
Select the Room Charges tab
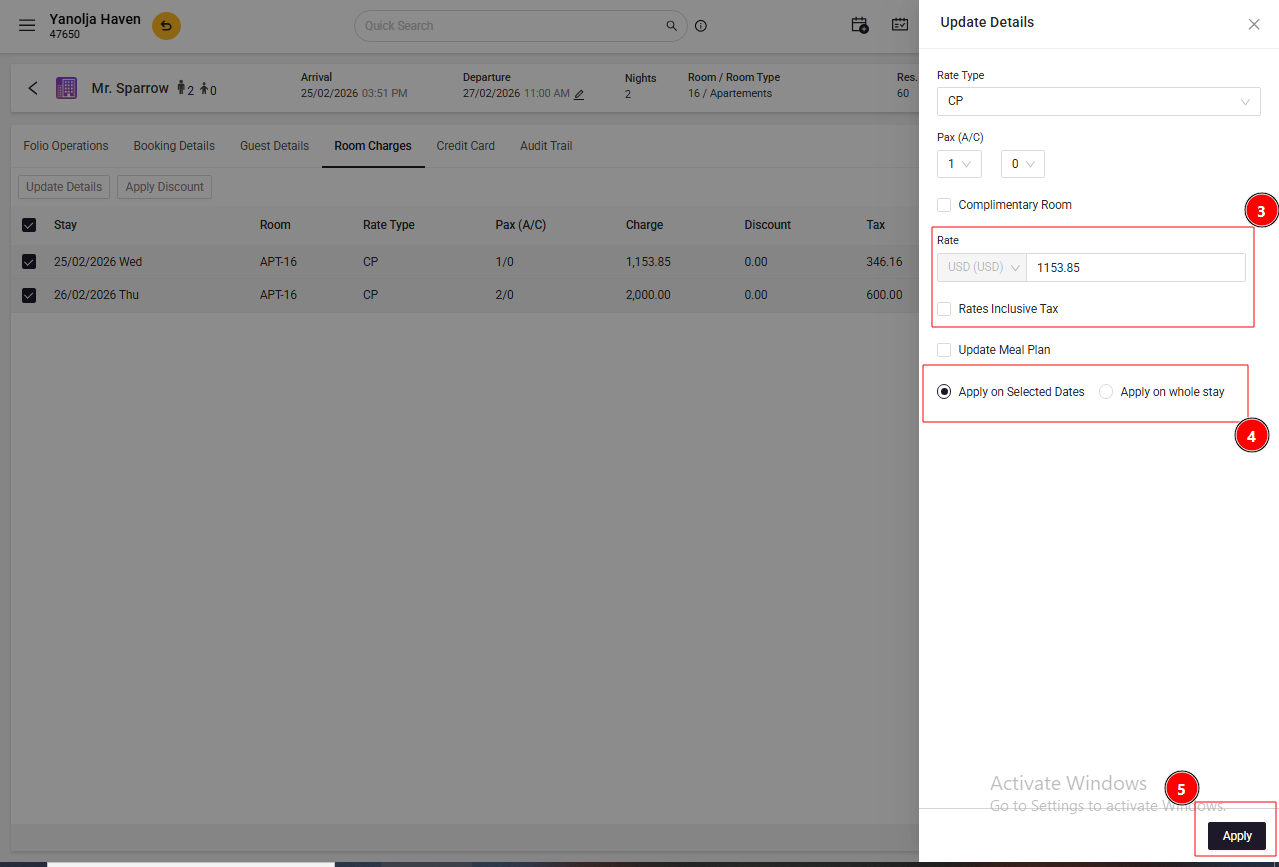pyautogui.click(x=373, y=146)
